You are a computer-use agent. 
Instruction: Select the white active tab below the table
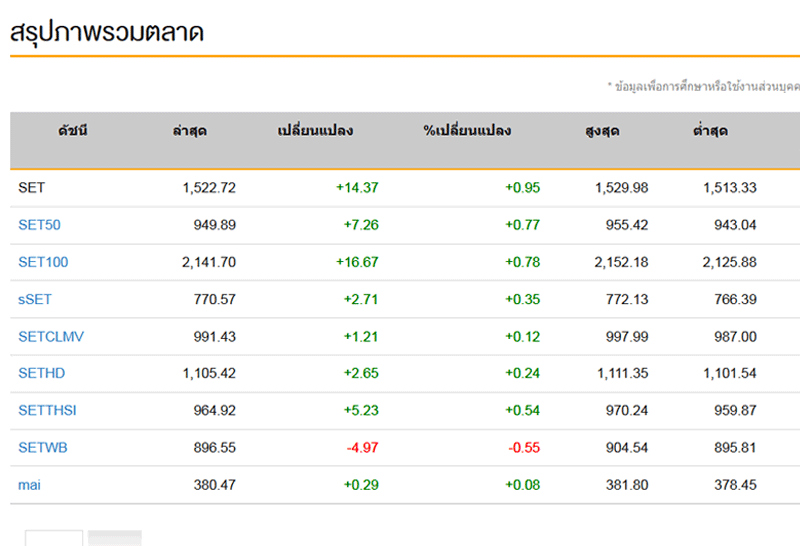(x=53, y=538)
